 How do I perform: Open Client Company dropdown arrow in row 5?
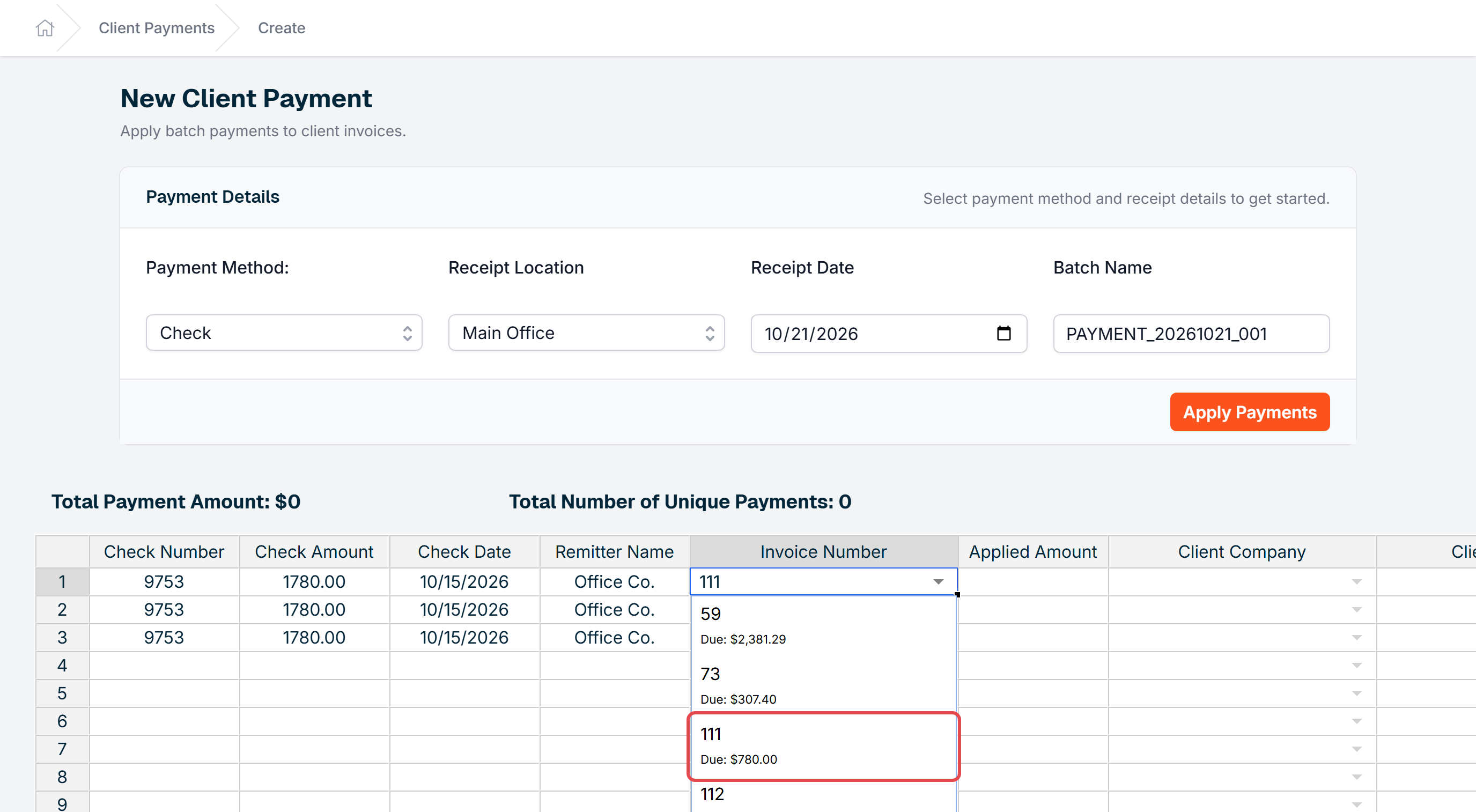[x=1356, y=693]
